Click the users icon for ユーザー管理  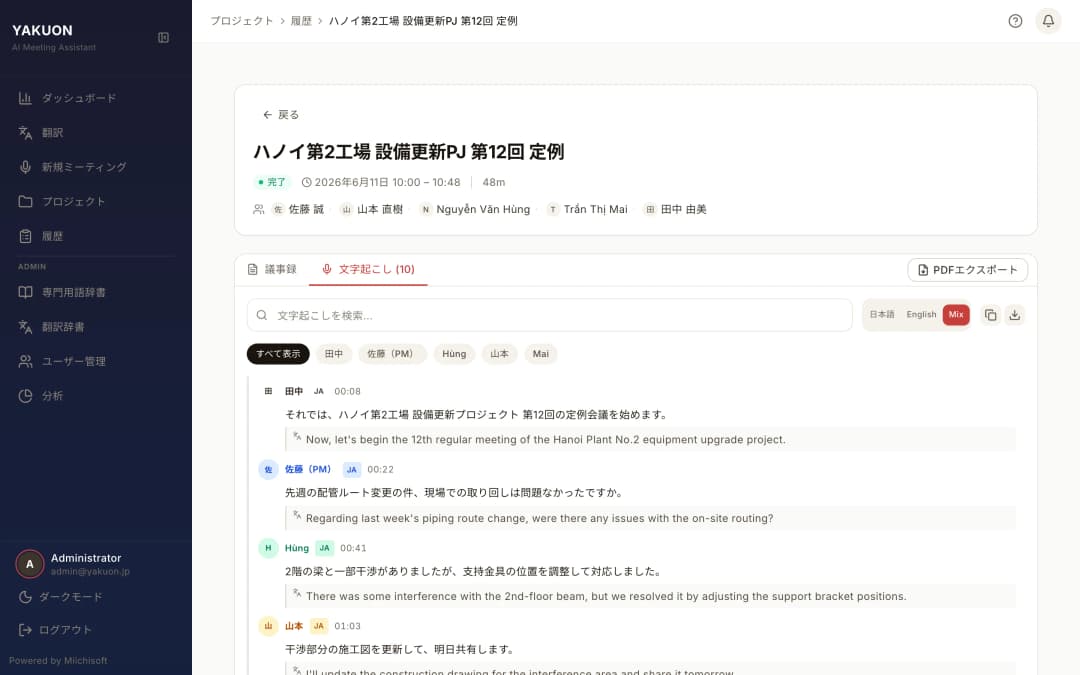coord(25,361)
